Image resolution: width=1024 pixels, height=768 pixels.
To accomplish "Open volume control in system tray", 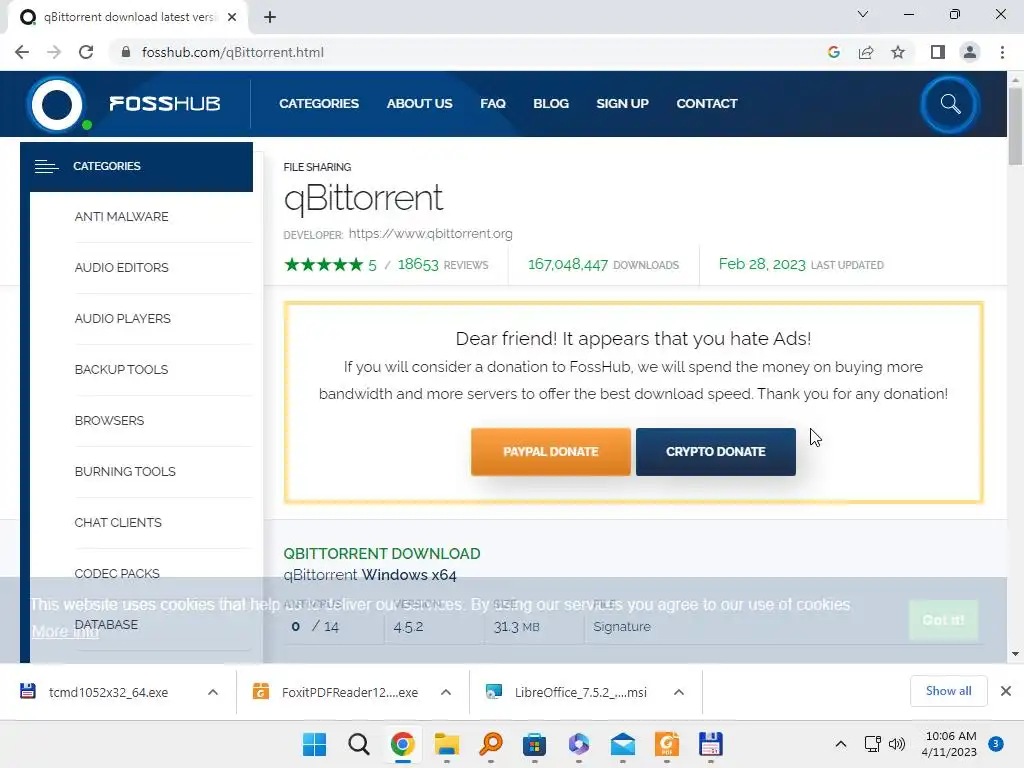I will [x=897, y=744].
